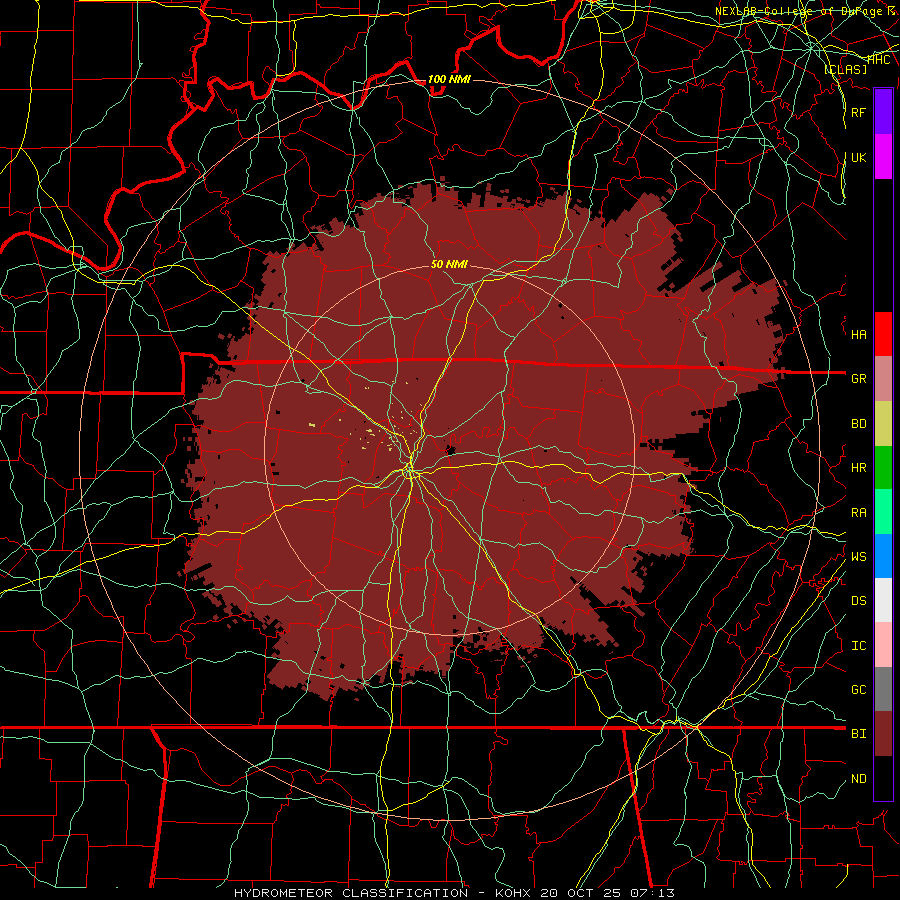This screenshot has height=900, width=900.
Task: Click the HYDROMETEOR CLASSIFICATION title text
Action: coord(351,893)
